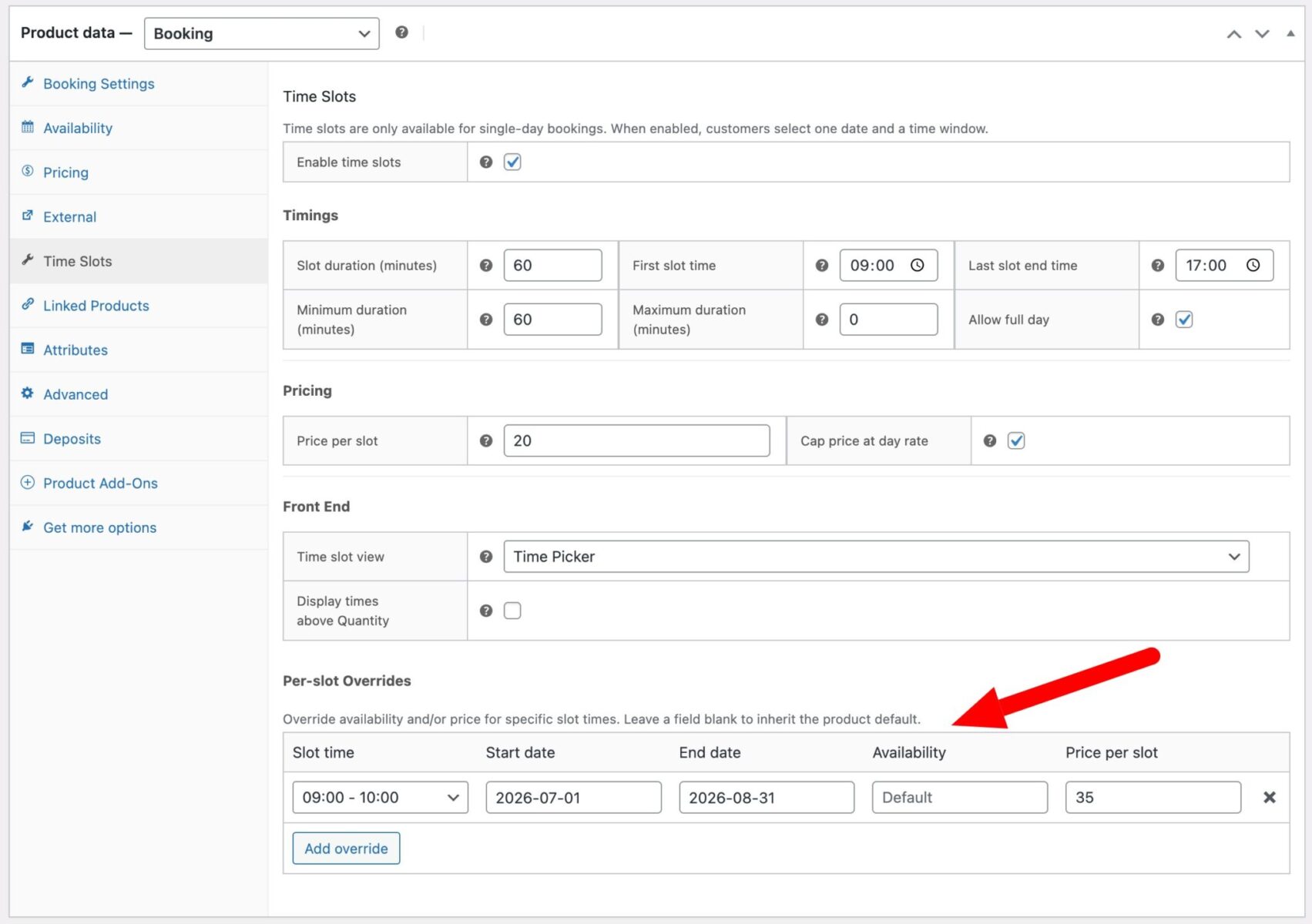Screen dimensions: 1312x924
Task: Click the help icon for Cap price at day rate
Action: (x=990, y=441)
